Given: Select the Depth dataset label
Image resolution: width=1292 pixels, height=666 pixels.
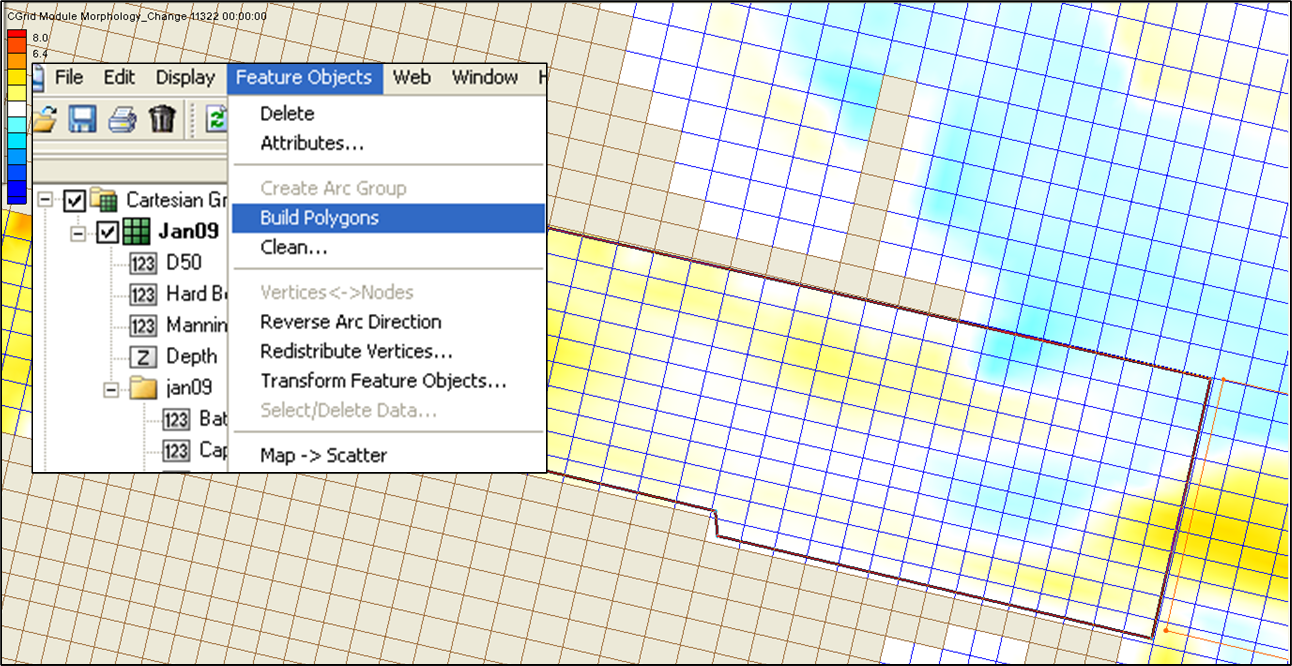Looking at the screenshot, I should click(x=191, y=357).
